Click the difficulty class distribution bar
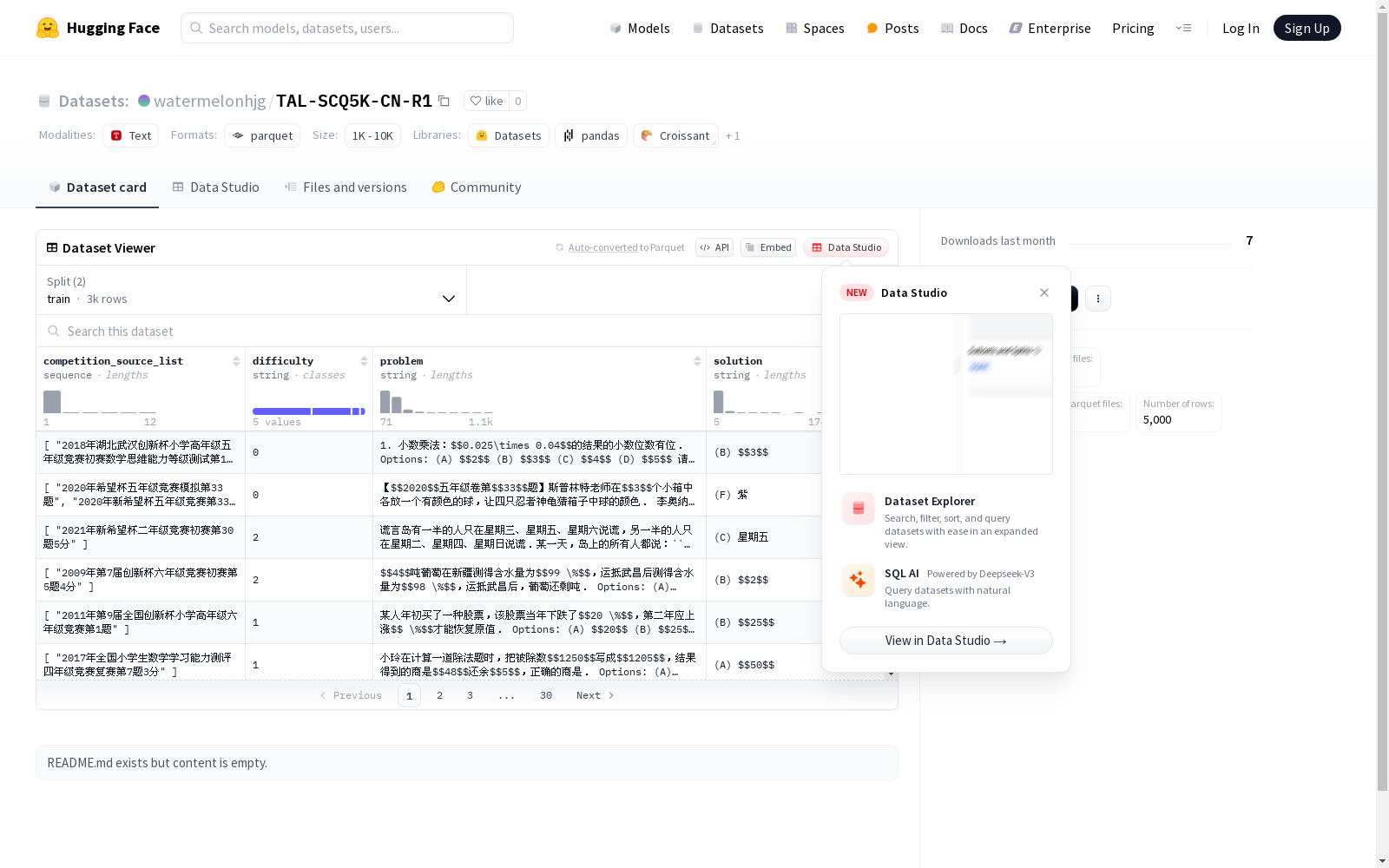The width and height of the screenshot is (1389, 868). click(x=309, y=411)
